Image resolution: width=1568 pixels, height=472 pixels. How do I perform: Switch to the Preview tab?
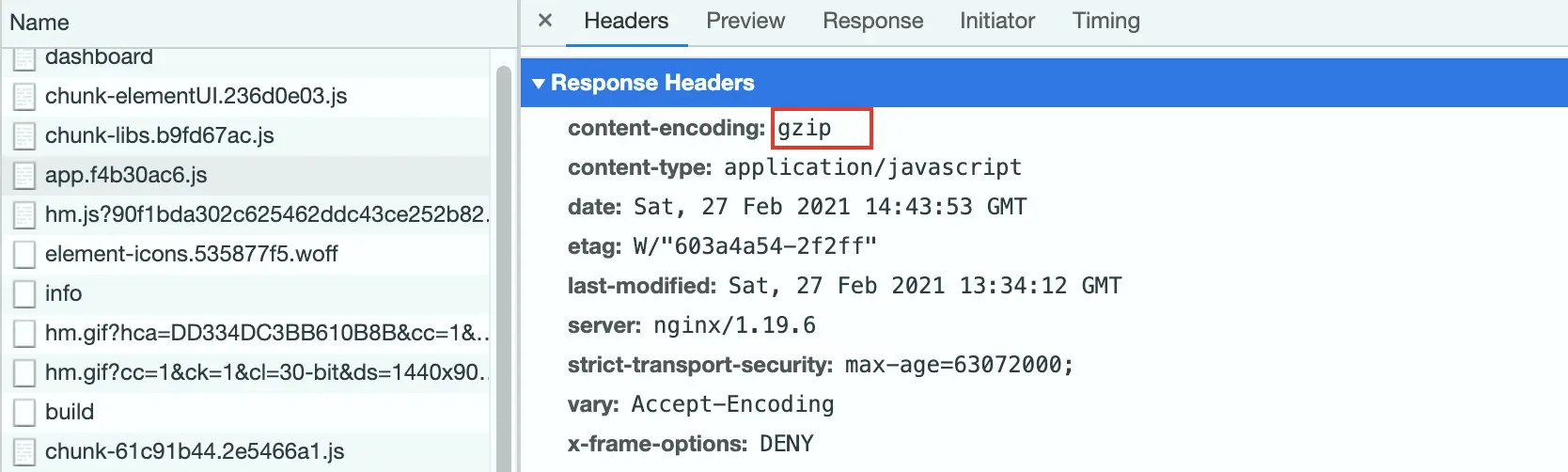coord(745,21)
